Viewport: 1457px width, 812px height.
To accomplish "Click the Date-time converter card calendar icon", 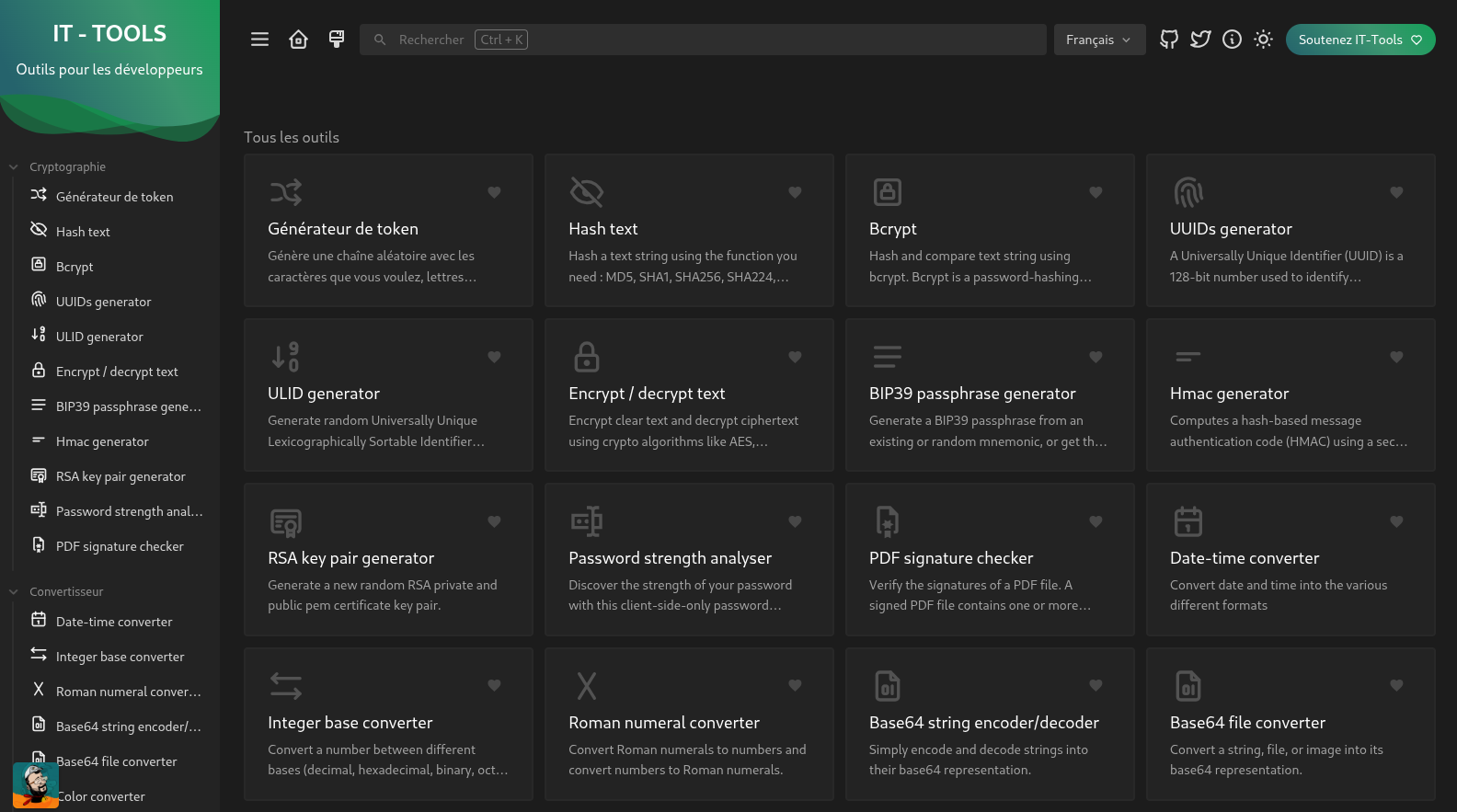I will coord(1188,521).
